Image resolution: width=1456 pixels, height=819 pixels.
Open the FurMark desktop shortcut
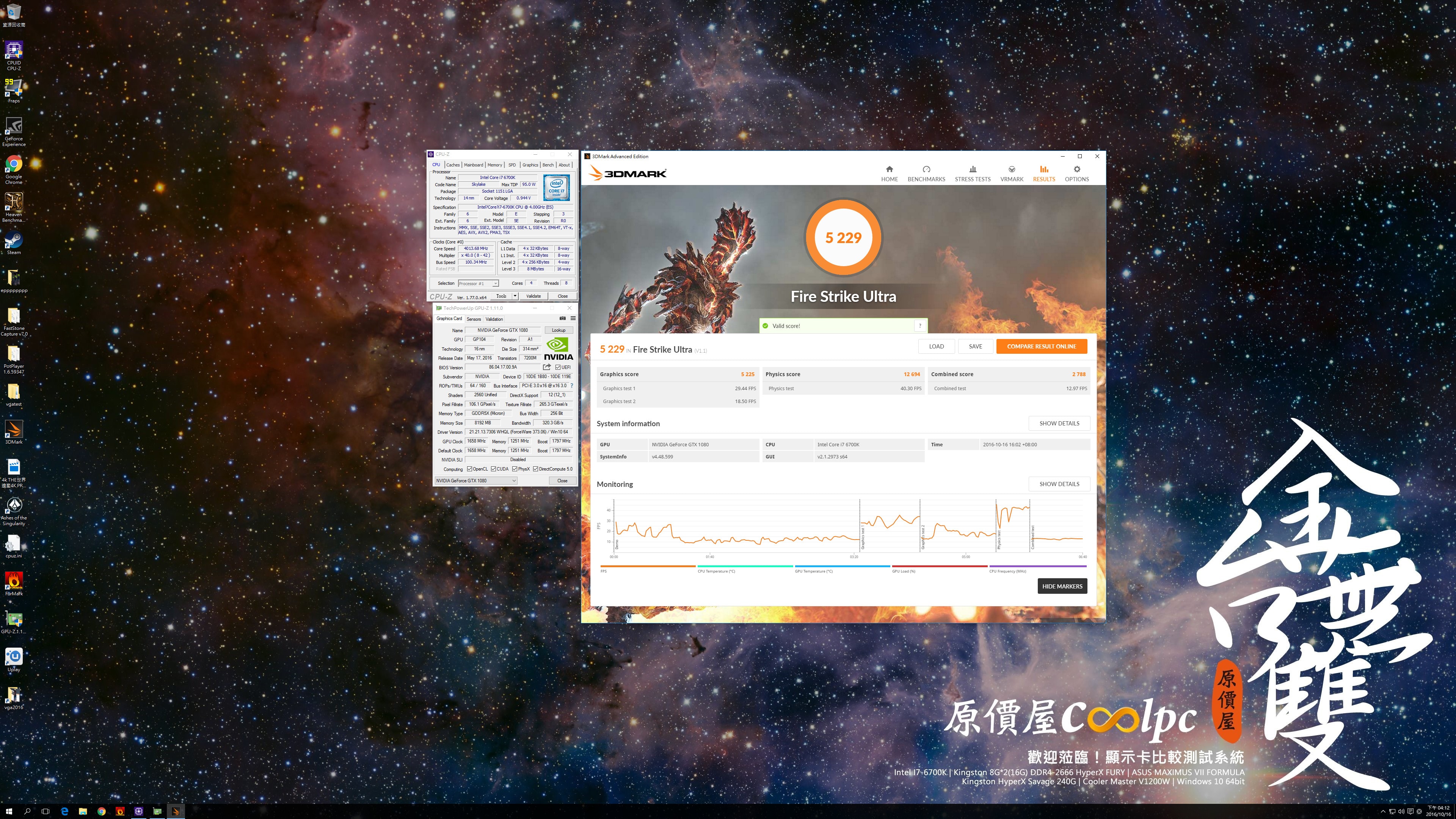pyautogui.click(x=14, y=583)
